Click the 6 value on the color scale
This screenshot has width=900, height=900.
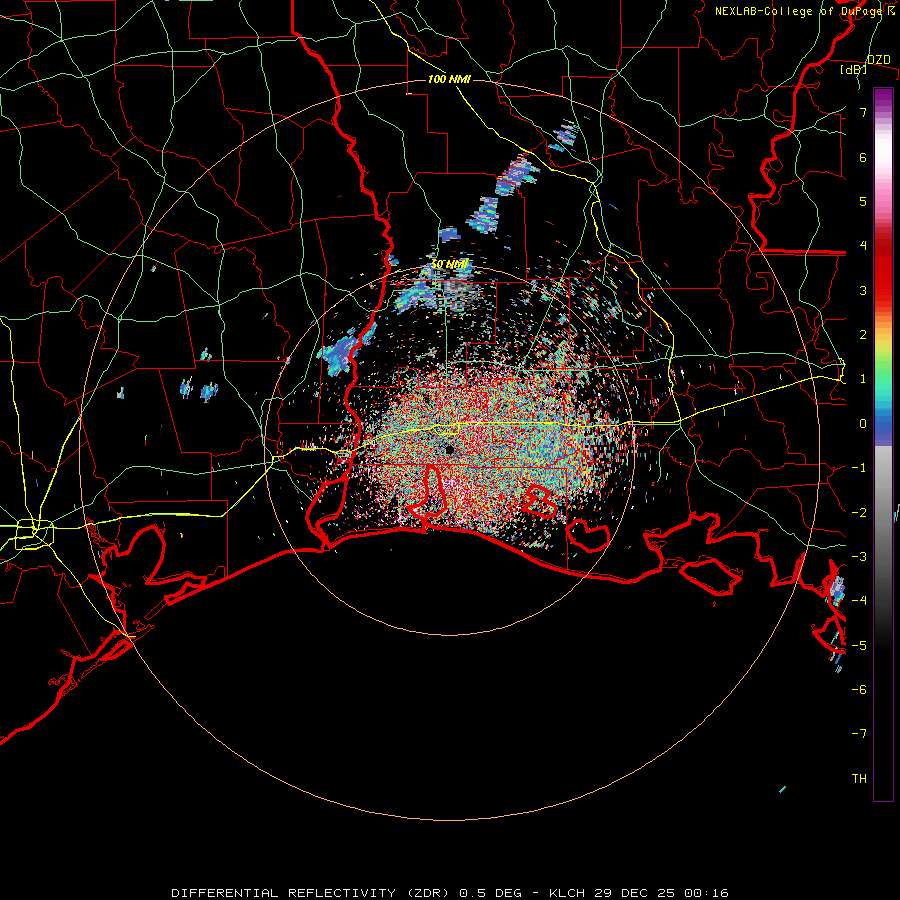(863, 157)
